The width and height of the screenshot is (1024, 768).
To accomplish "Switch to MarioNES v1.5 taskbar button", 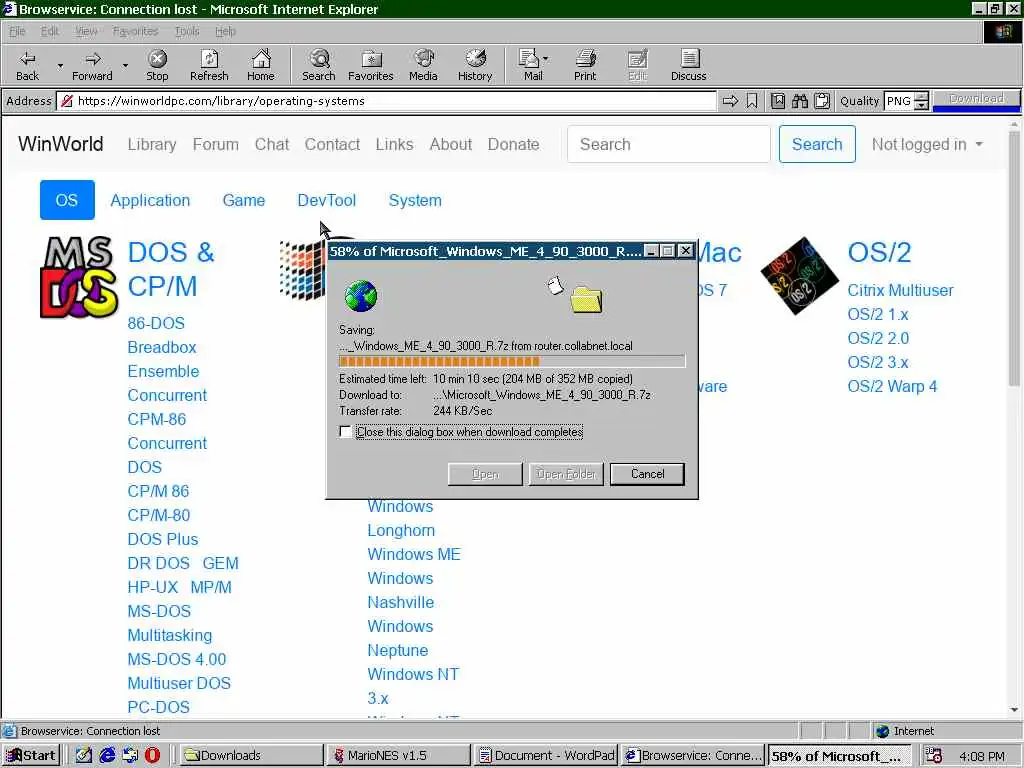I will 398,756.
